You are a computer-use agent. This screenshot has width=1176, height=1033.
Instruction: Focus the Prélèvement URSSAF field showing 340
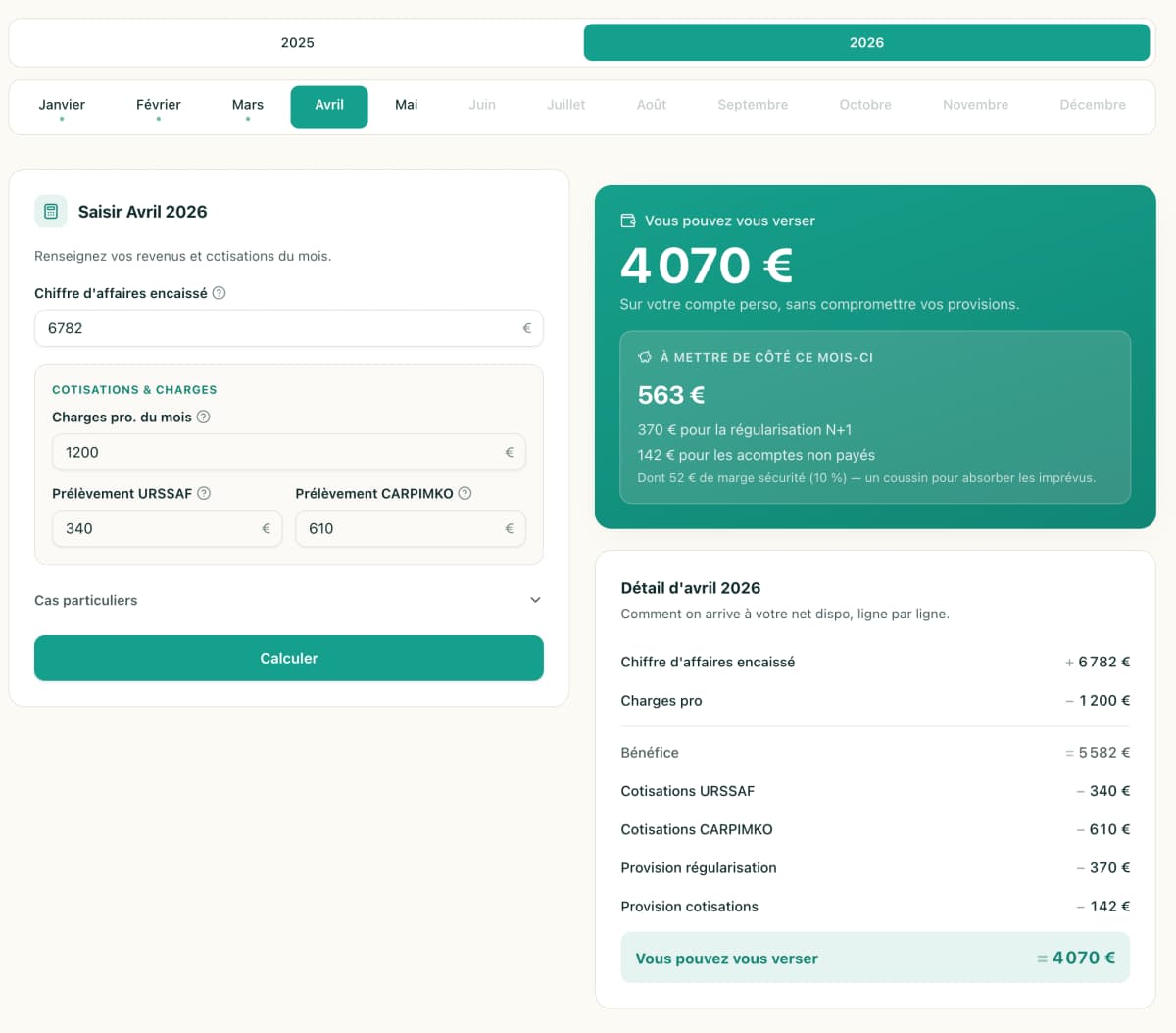point(168,528)
